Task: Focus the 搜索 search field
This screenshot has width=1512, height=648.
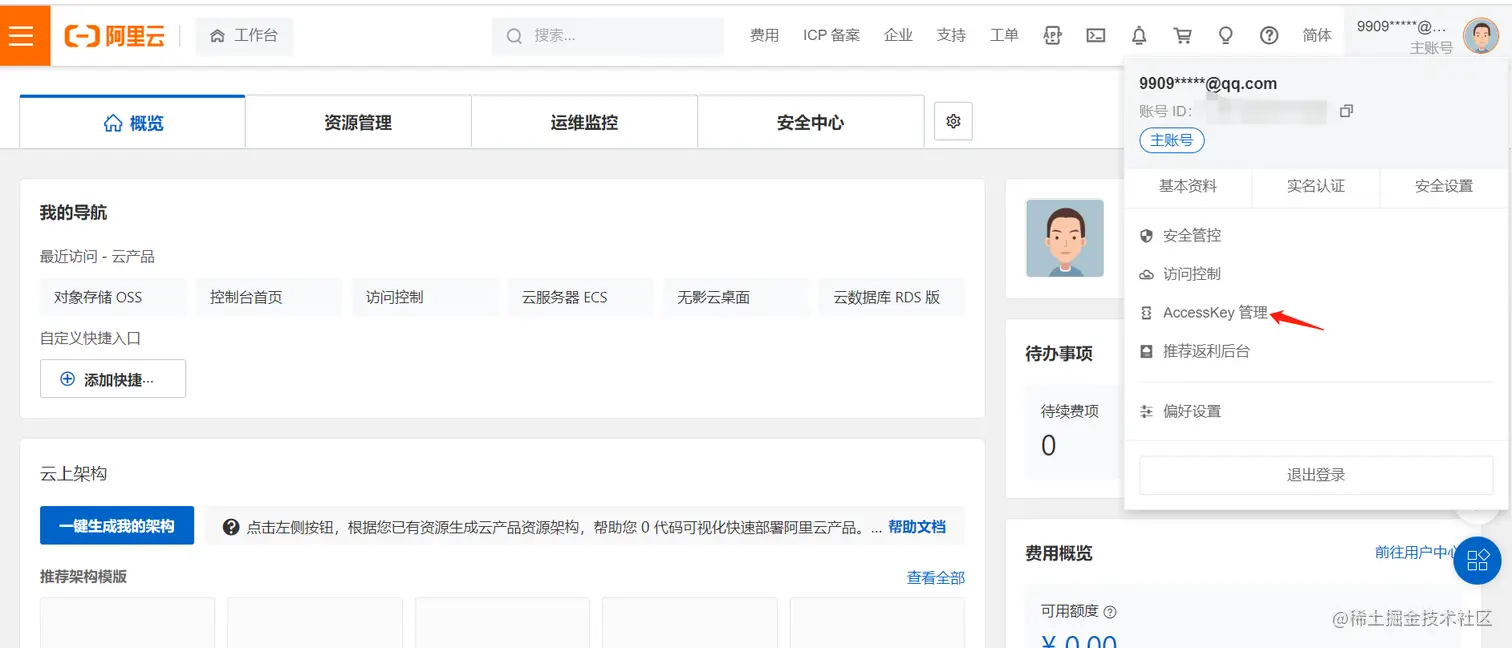Action: click(x=608, y=36)
